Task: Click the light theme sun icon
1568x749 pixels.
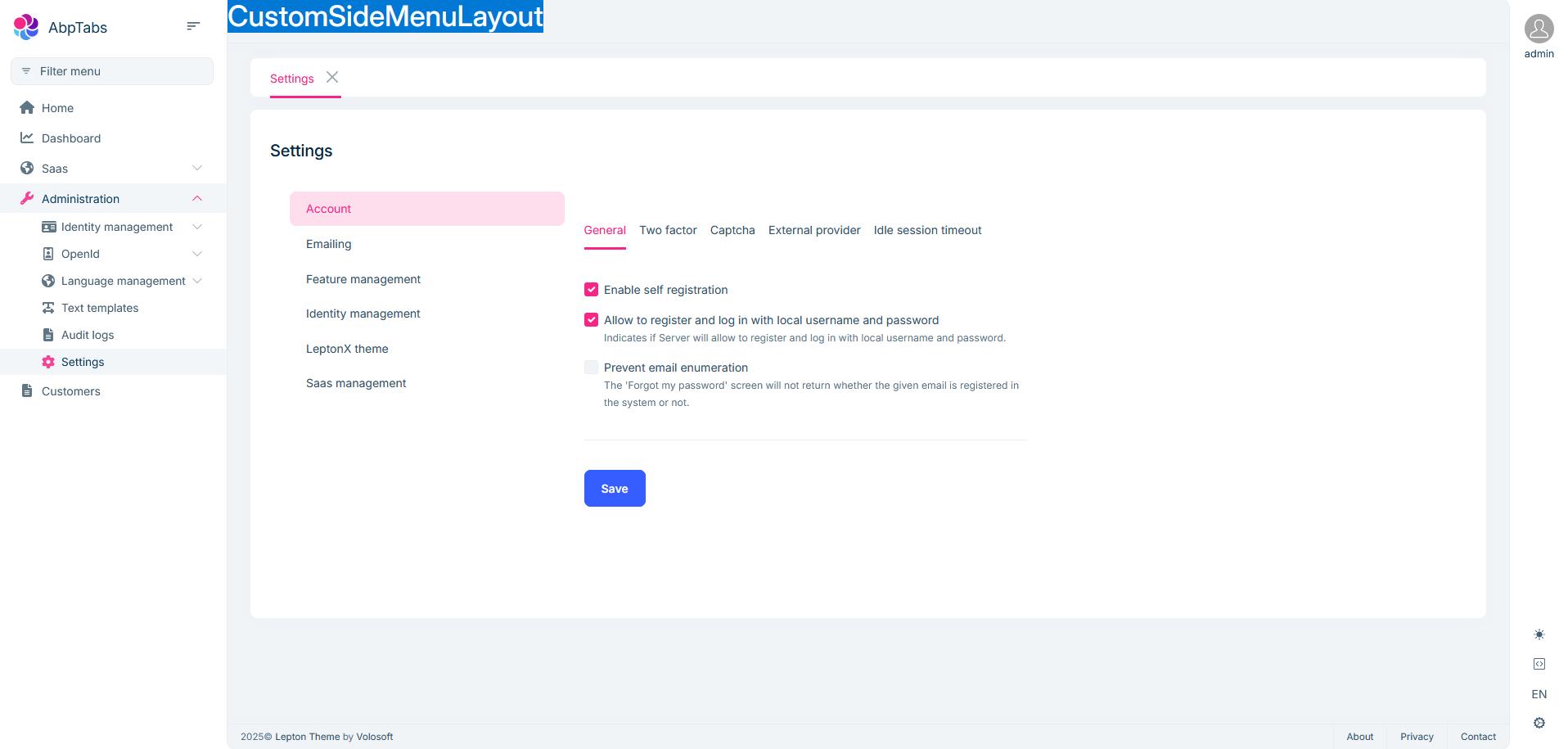Action: pos(1539,634)
